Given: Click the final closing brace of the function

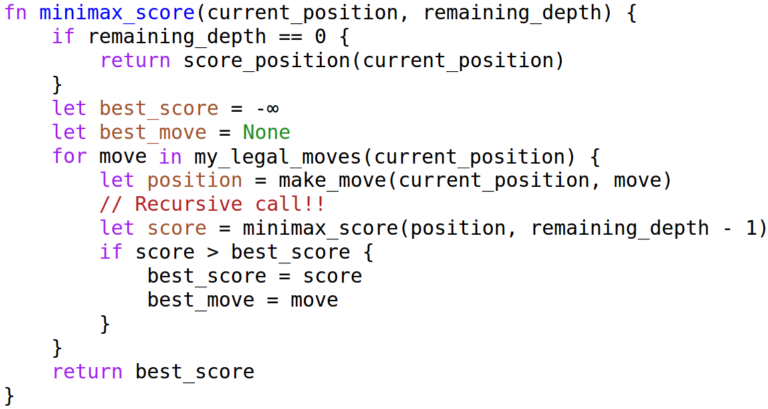Looking at the screenshot, I should pyautogui.click(x=9, y=397).
